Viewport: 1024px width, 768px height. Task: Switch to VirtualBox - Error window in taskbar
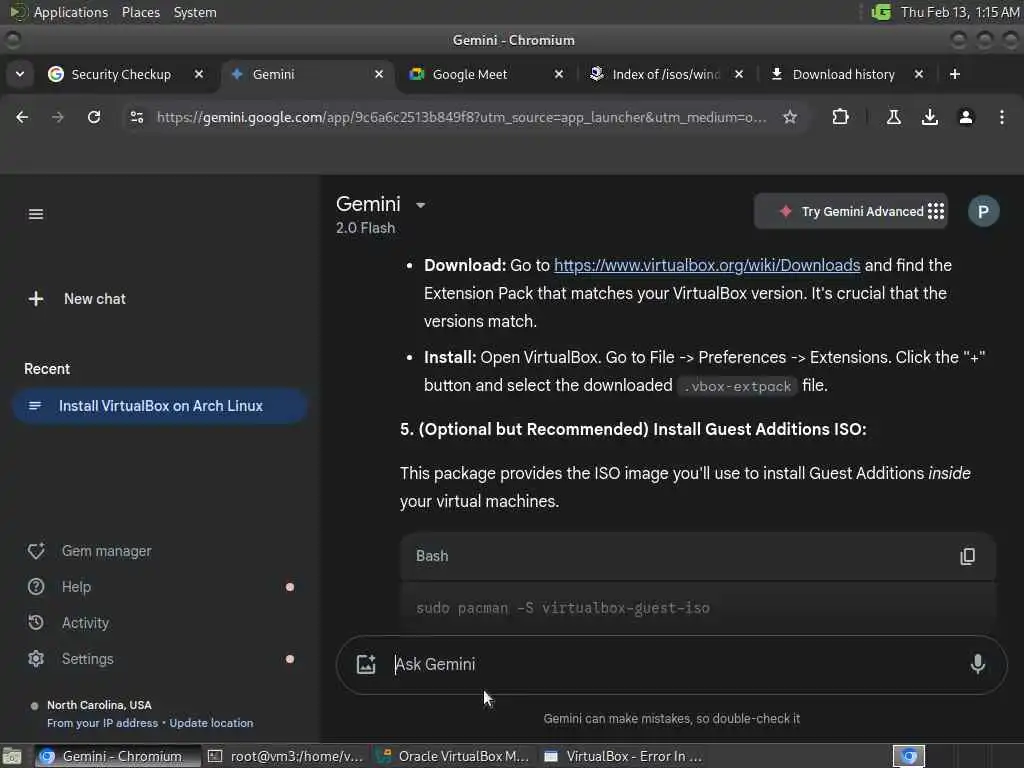click(622, 756)
